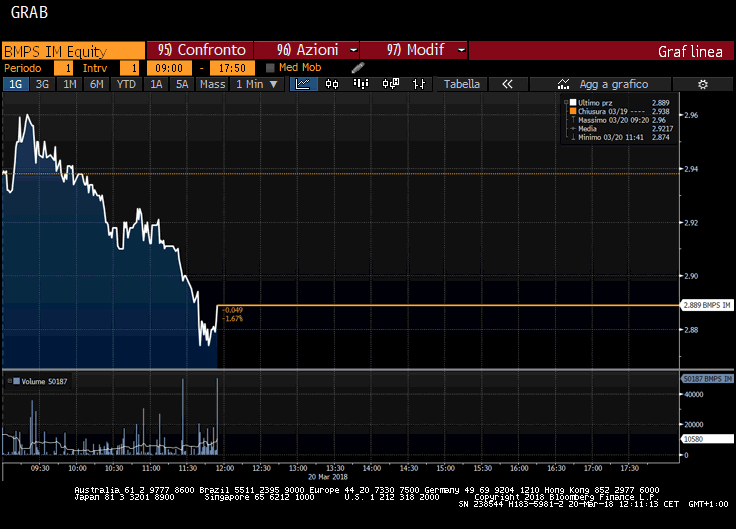Edit the 09:00 start time field
736x529 pixels.
pyautogui.click(x=169, y=68)
